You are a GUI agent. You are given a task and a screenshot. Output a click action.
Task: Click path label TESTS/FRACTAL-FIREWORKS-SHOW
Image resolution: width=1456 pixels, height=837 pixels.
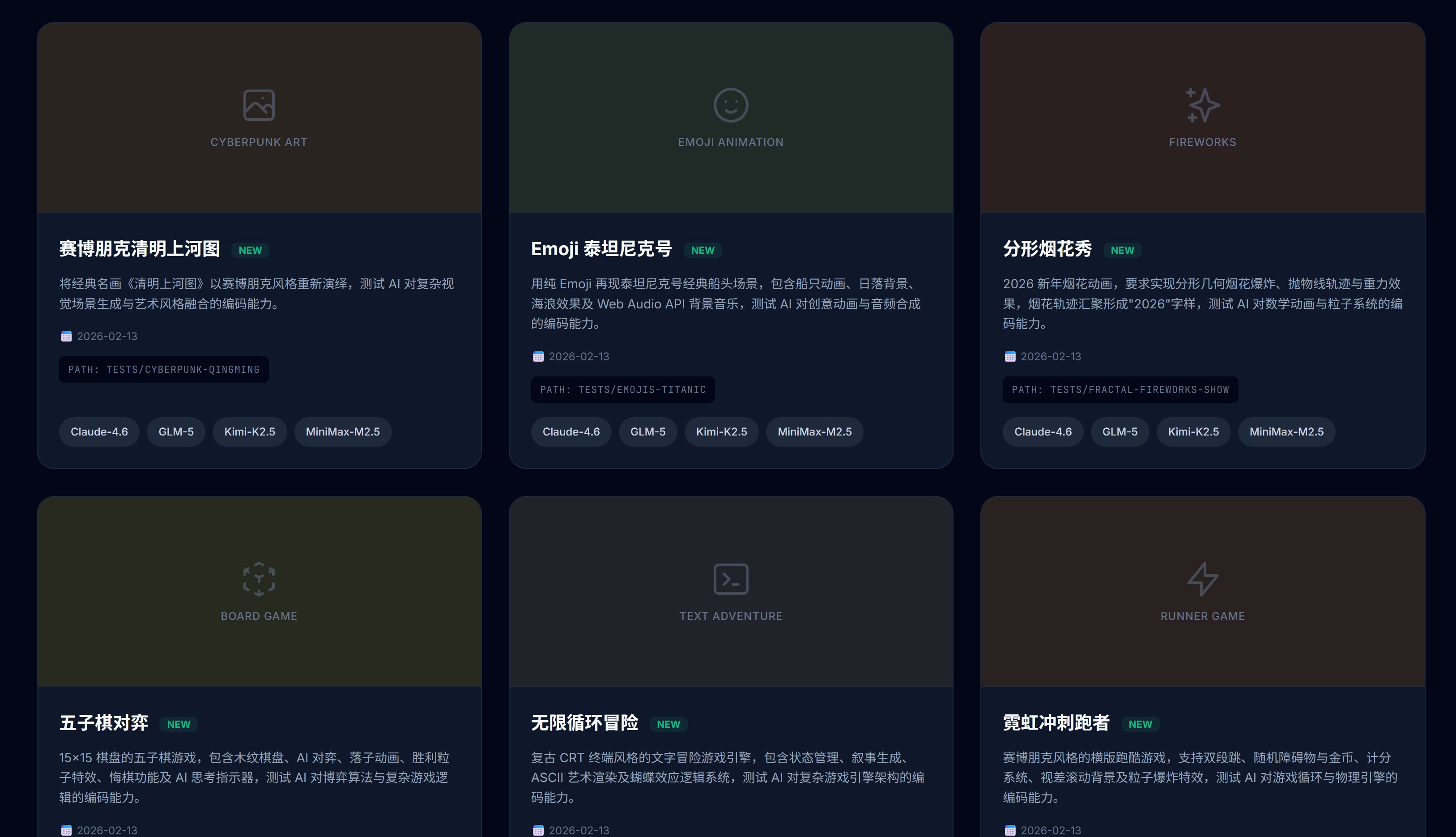(x=1120, y=390)
